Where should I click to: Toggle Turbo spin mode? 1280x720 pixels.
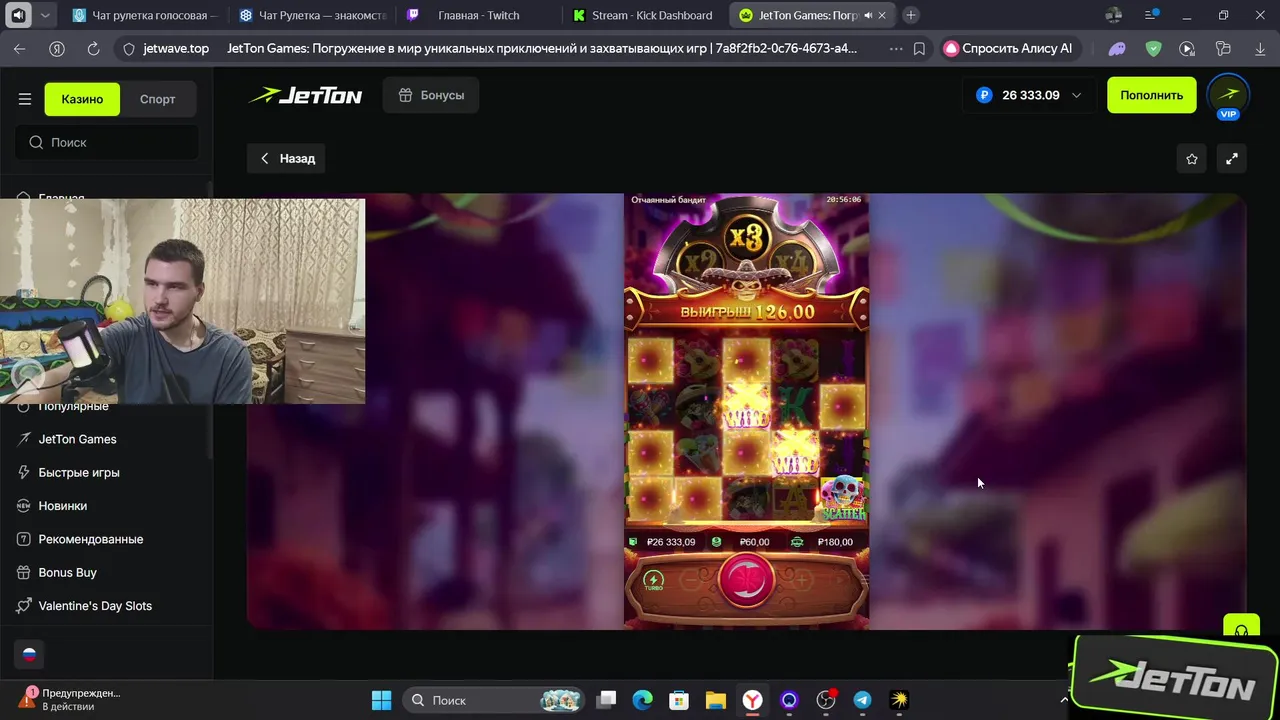(653, 580)
